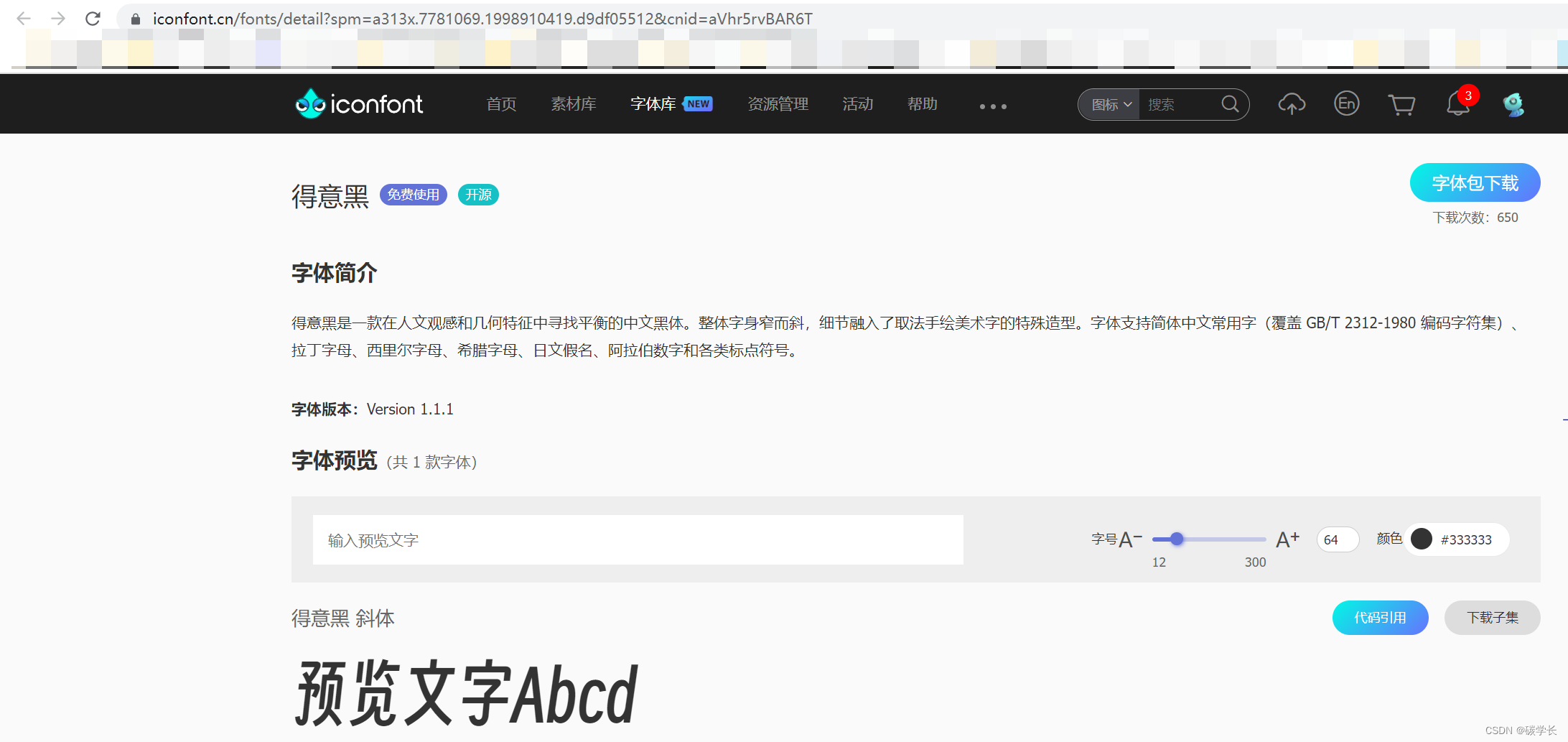Open notifications bell with 3 badge
Viewport: 1568px width, 742px height.
1459,103
